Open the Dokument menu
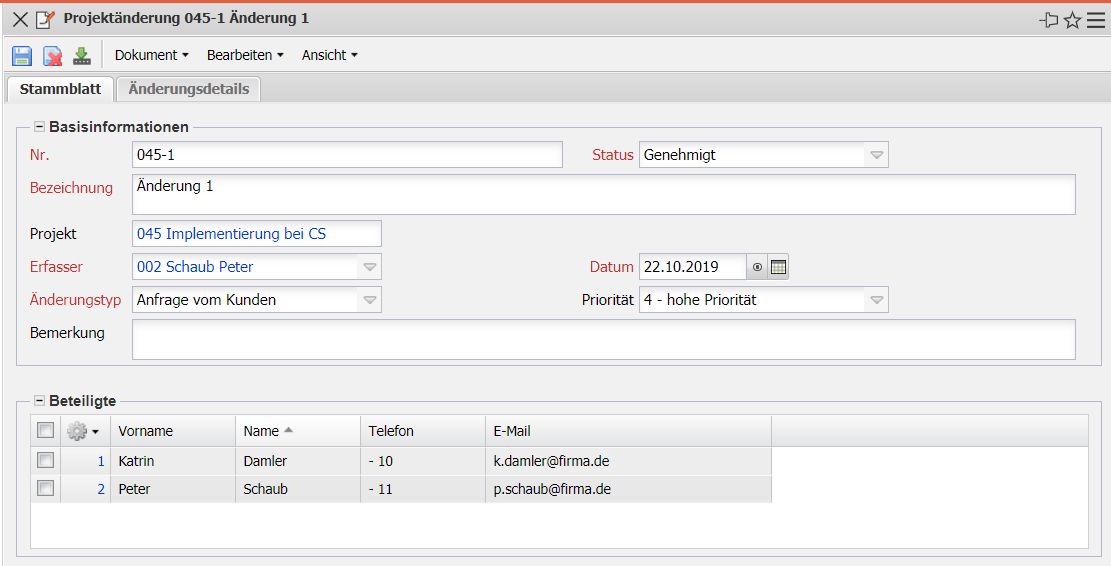The width and height of the screenshot is (1111, 566). [151, 56]
